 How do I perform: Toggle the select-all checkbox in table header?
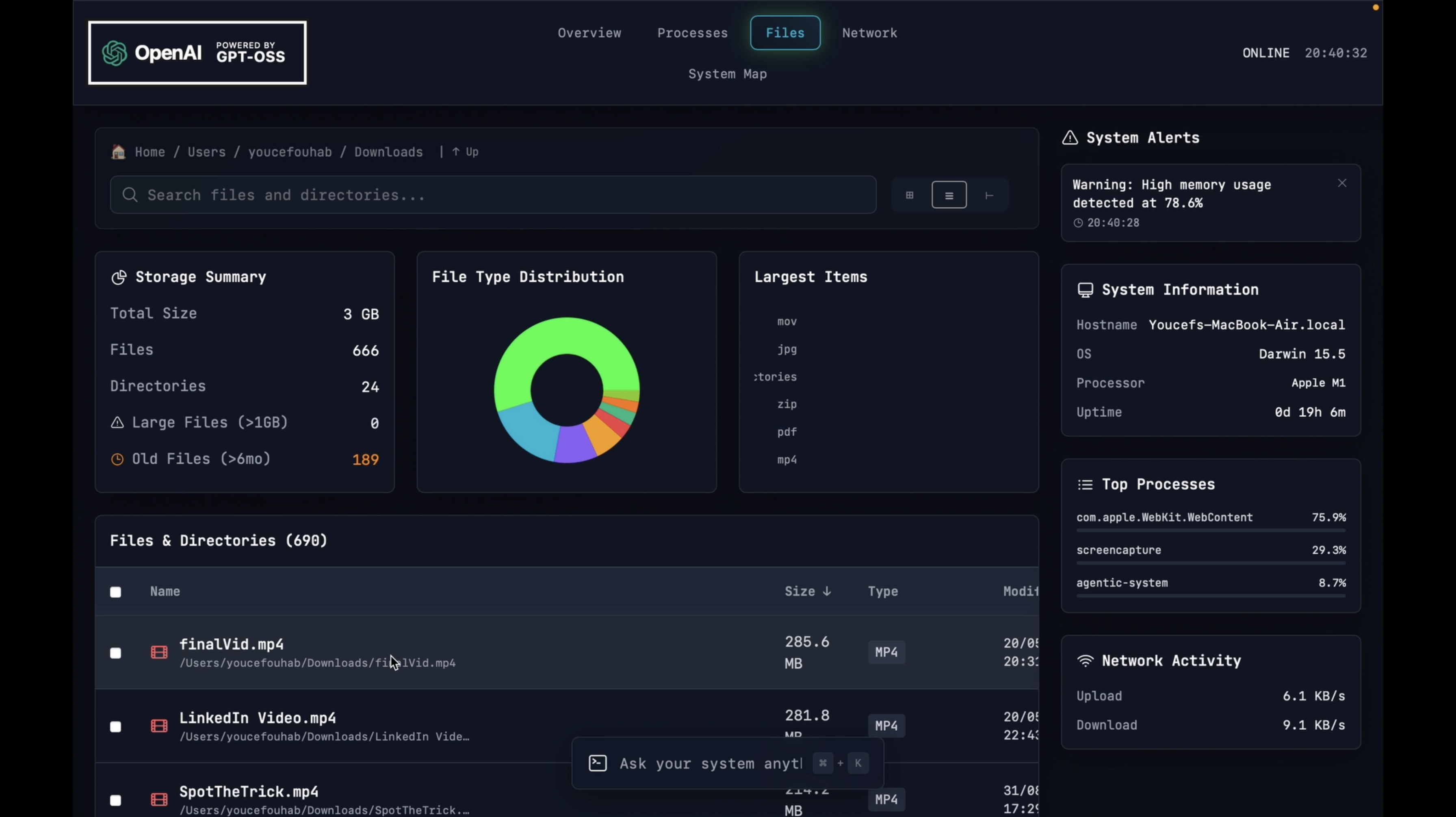tap(115, 592)
